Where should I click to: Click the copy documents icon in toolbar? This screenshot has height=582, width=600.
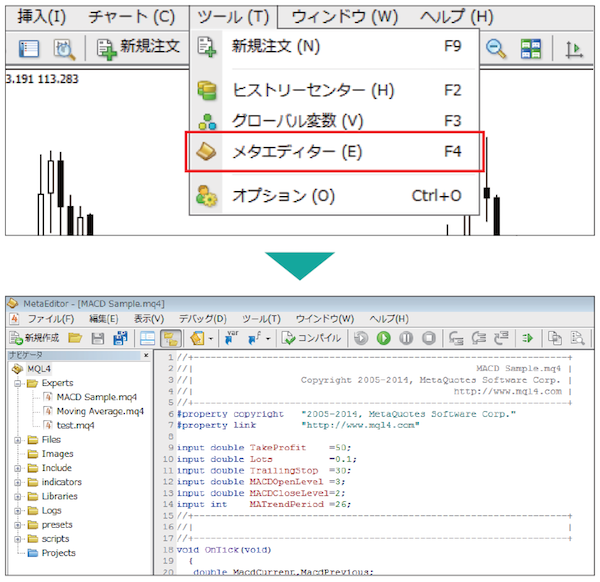coord(554,338)
